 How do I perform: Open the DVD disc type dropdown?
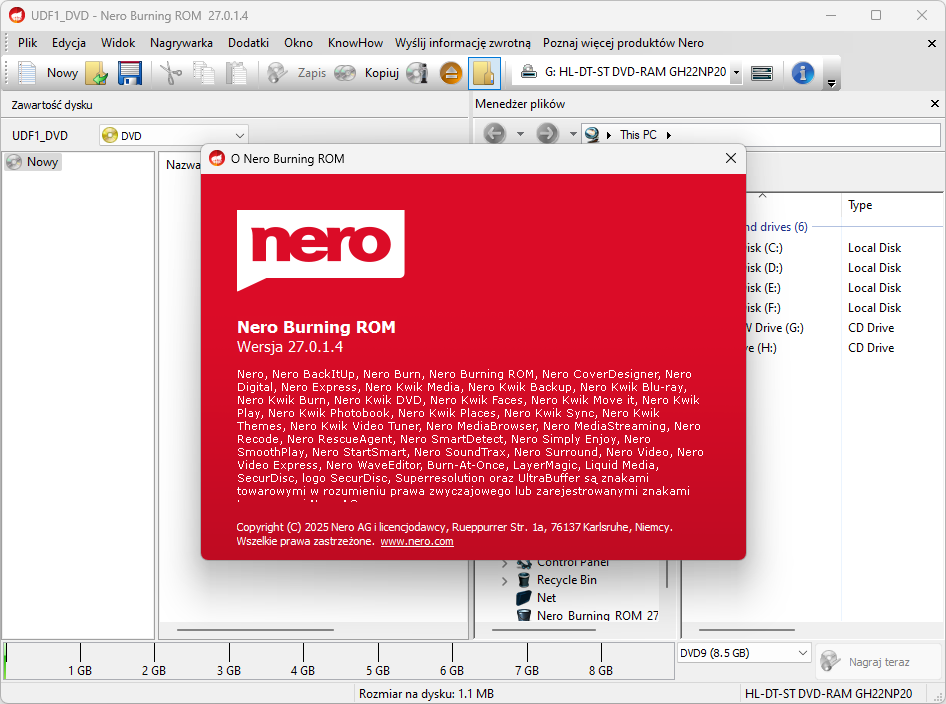coord(174,135)
